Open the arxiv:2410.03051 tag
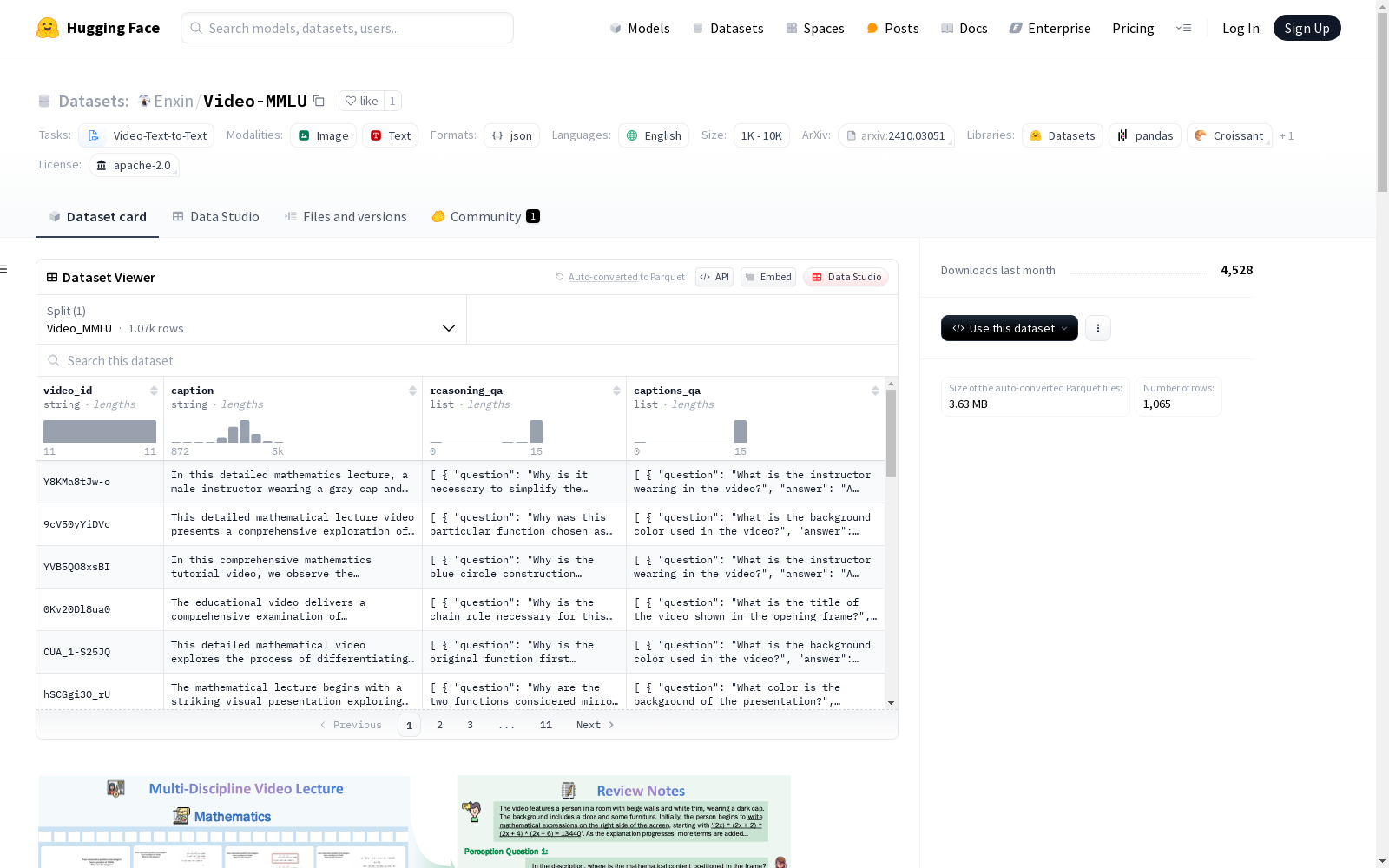 (896, 135)
